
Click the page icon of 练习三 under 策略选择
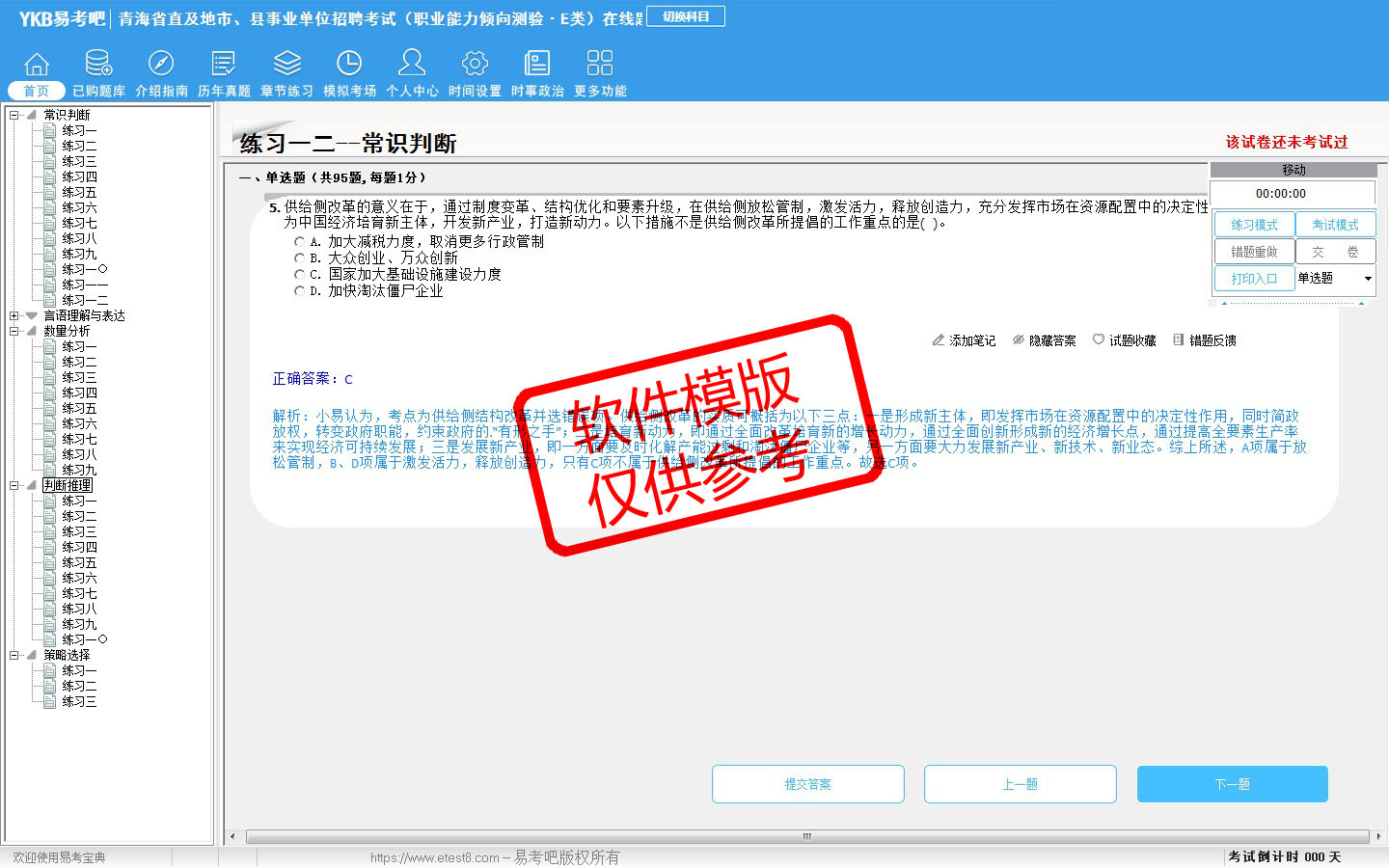coord(50,701)
